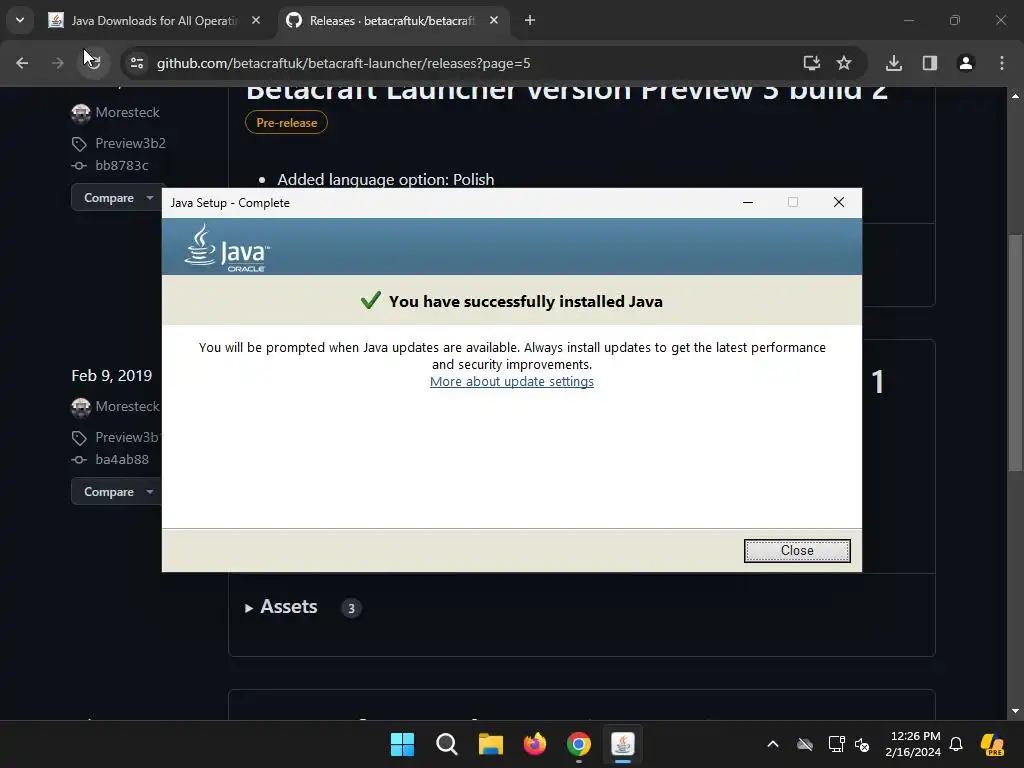Click the scrollbar down arrow
Image resolution: width=1024 pixels, height=768 pixels.
[x=1015, y=711]
